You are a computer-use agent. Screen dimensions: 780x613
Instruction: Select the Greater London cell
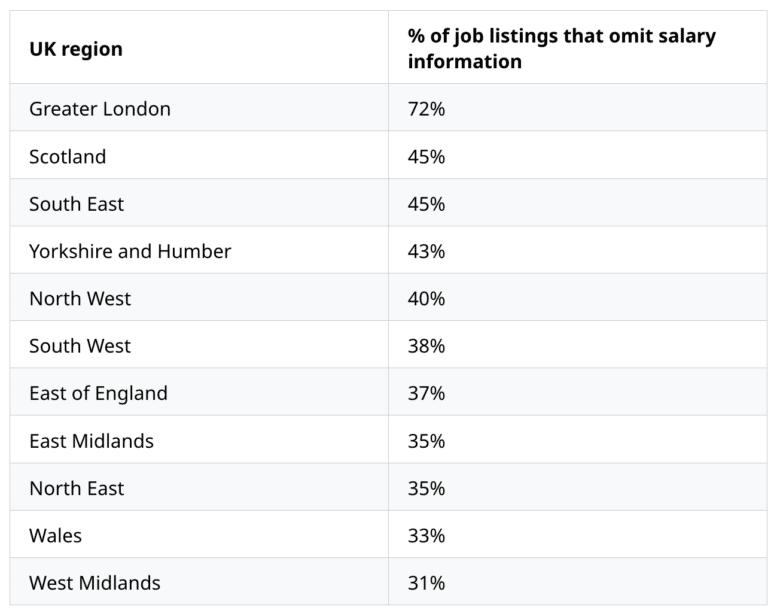[x=100, y=109]
